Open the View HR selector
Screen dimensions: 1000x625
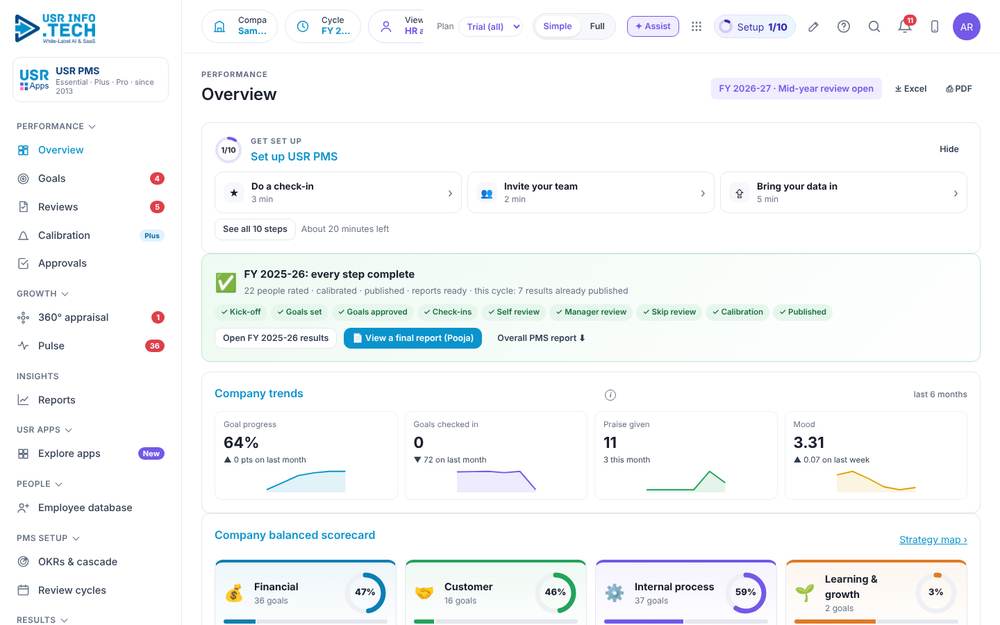396,26
